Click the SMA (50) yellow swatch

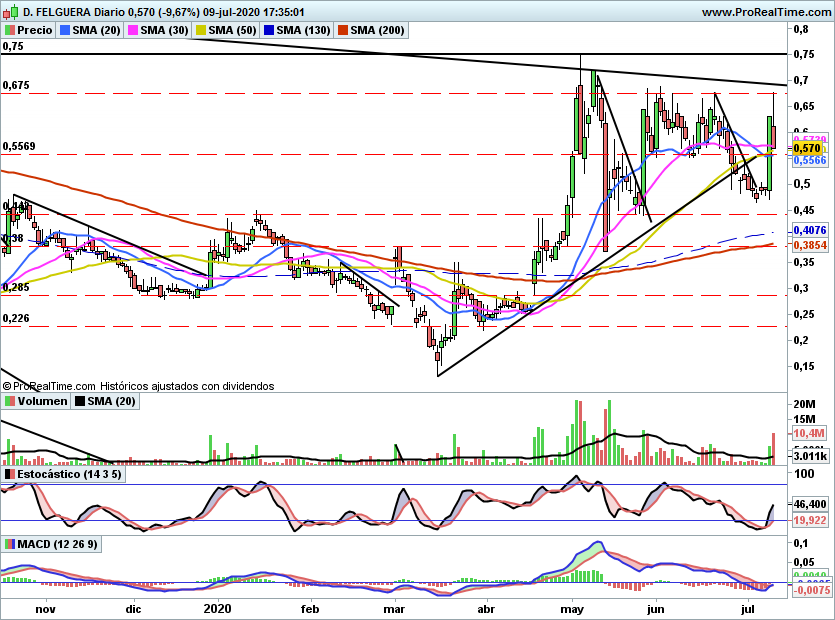coord(201,30)
